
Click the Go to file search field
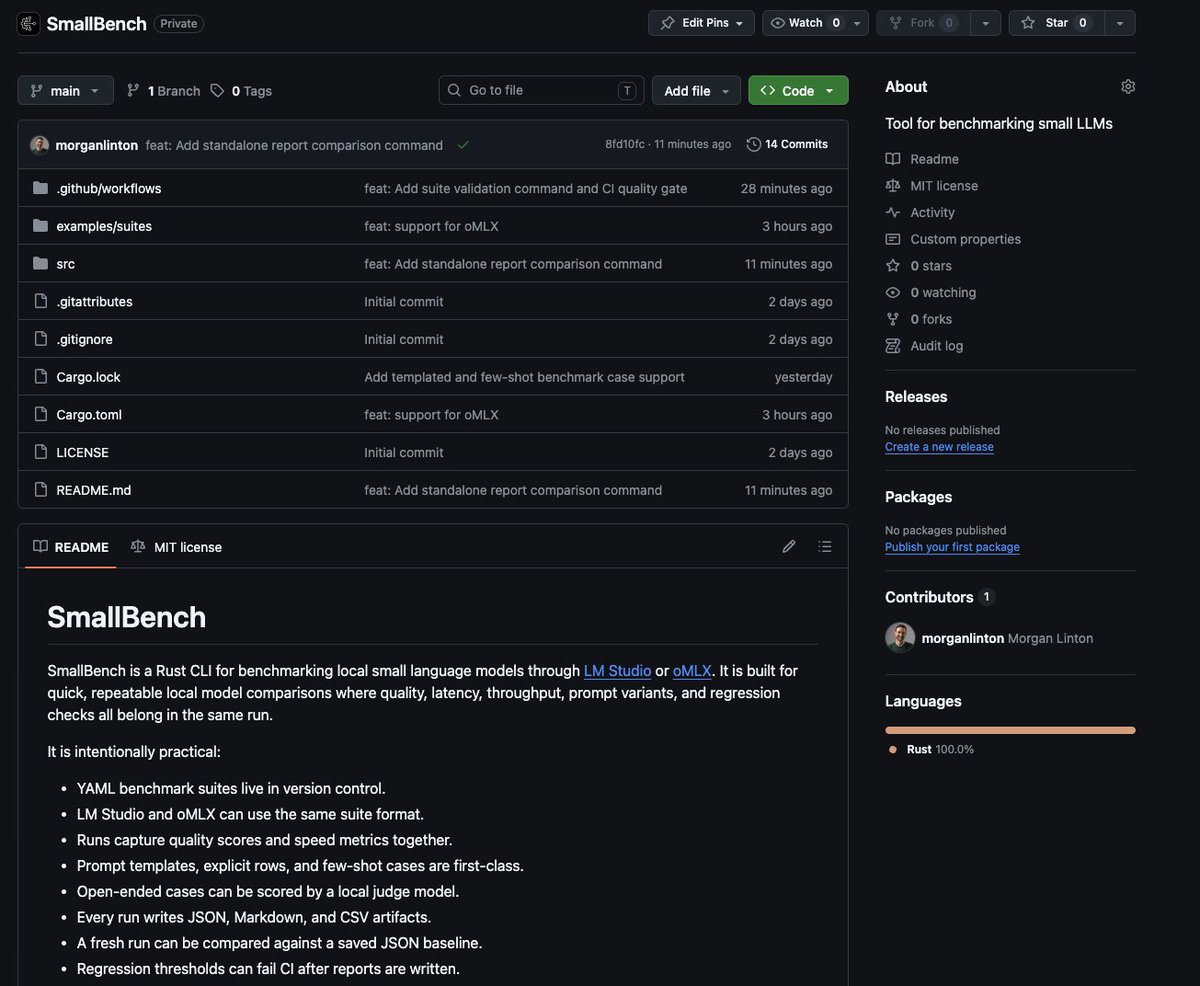pos(541,90)
